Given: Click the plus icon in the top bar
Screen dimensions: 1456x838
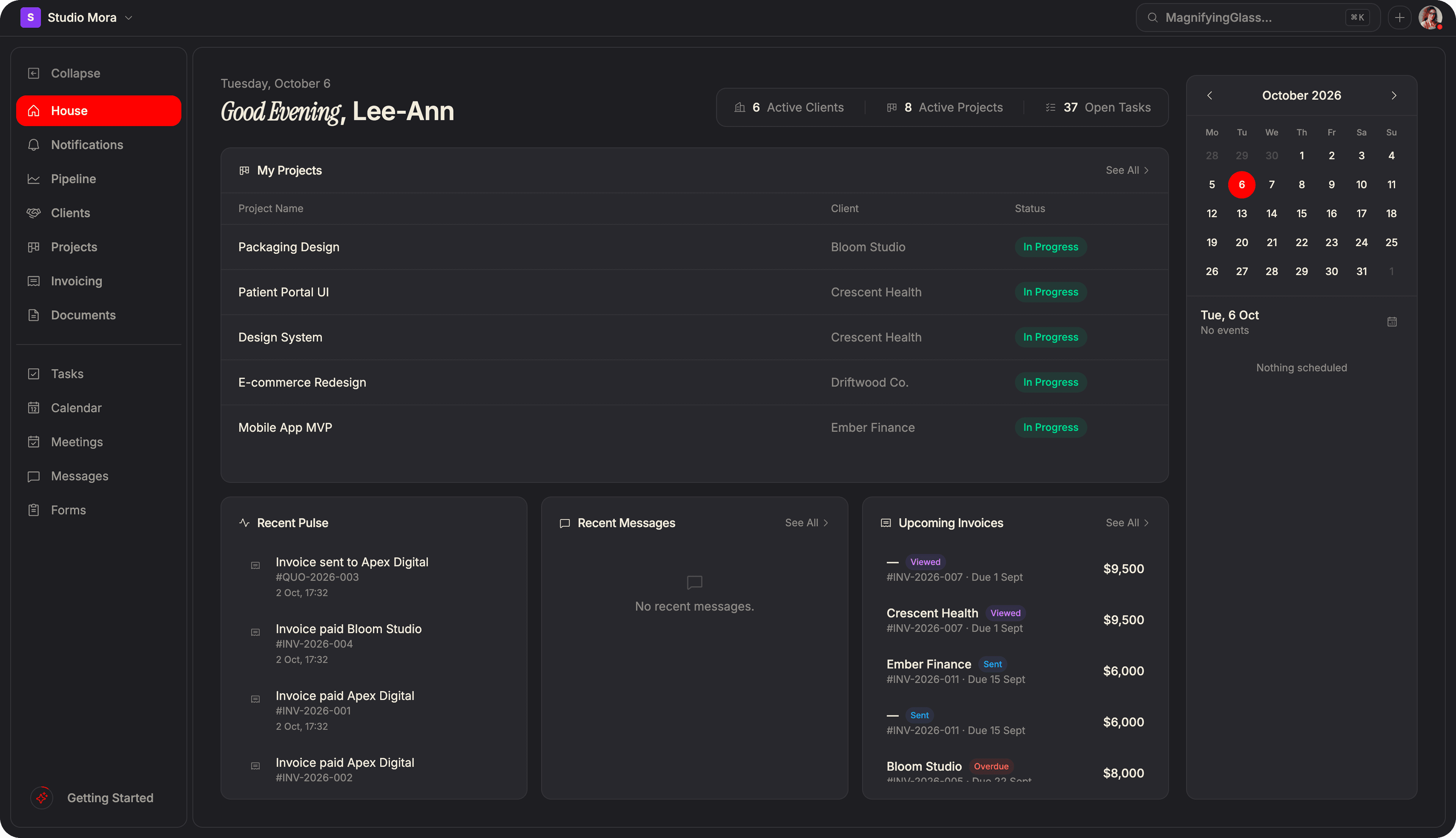Looking at the screenshot, I should [x=1400, y=17].
